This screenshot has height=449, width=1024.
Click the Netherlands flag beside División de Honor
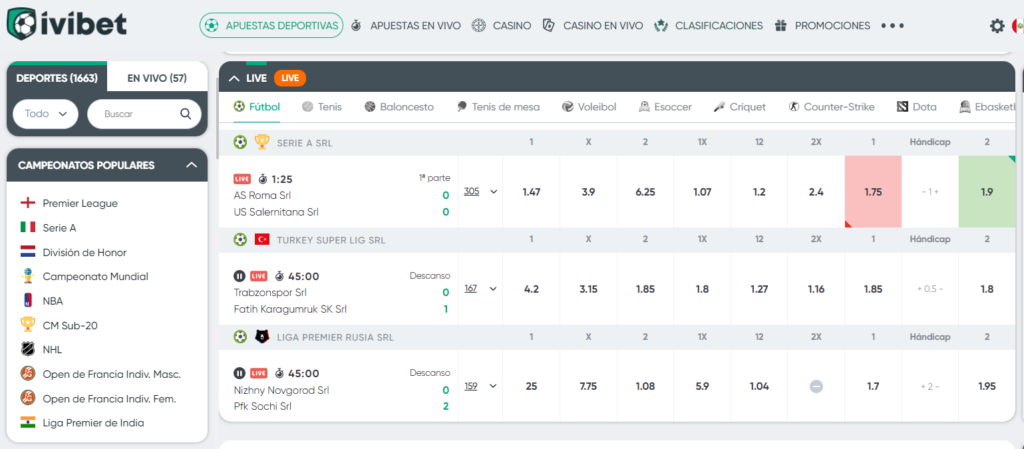pos(27,252)
